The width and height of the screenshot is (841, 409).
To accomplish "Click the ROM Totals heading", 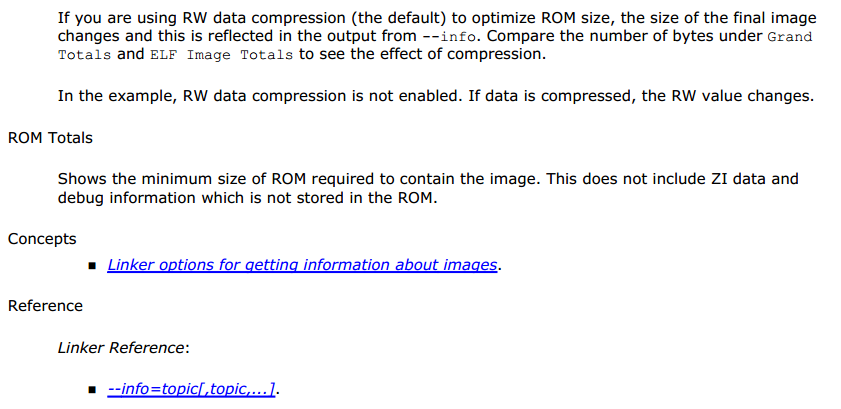I will tap(50, 138).
